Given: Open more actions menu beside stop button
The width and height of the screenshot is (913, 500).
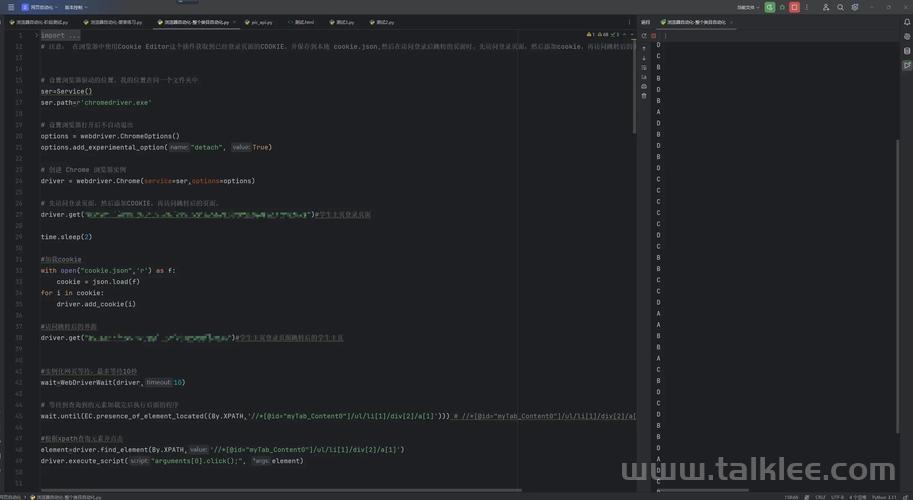Looking at the screenshot, I should pyautogui.click(x=806, y=7).
